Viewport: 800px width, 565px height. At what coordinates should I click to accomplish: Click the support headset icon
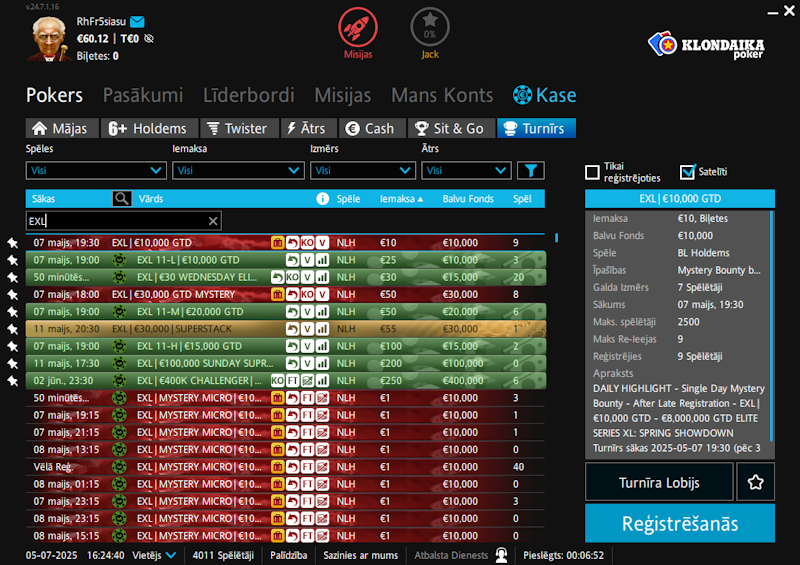click(x=502, y=555)
